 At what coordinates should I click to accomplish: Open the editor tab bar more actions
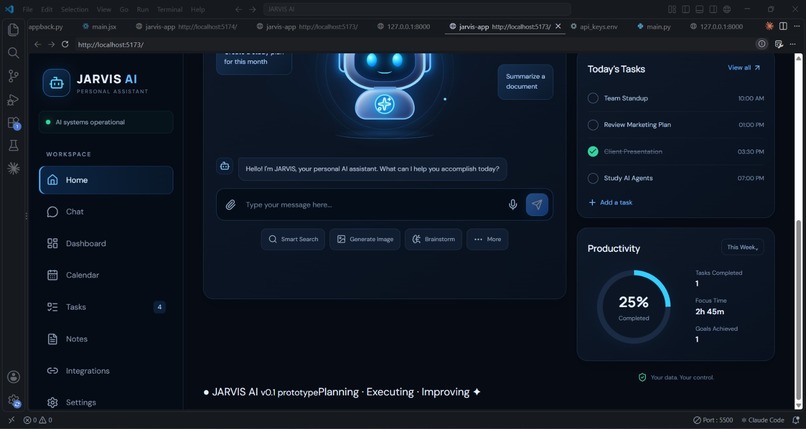(796, 26)
